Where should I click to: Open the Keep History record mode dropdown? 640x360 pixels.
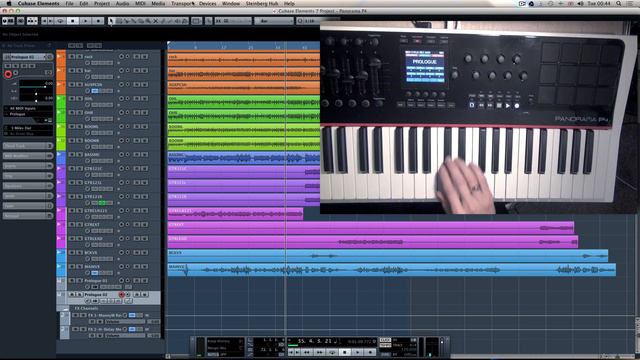coord(224,341)
